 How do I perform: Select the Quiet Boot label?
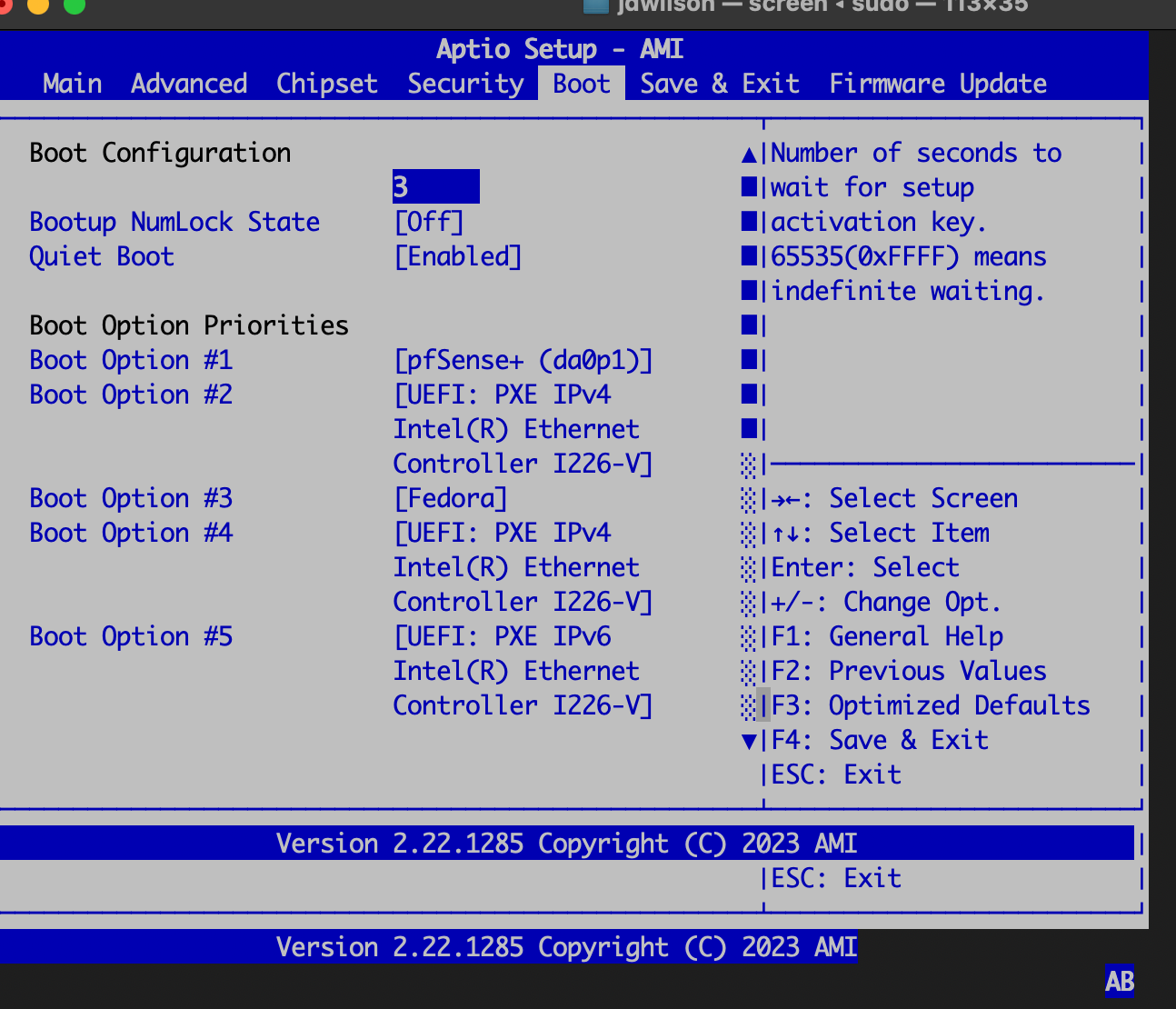click(x=102, y=256)
